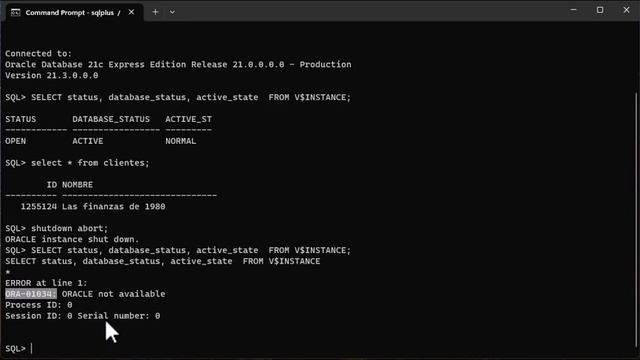This screenshot has width=640, height=360.
Task: Expand the new tab profile dropdown chevron
Action: tap(172, 12)
